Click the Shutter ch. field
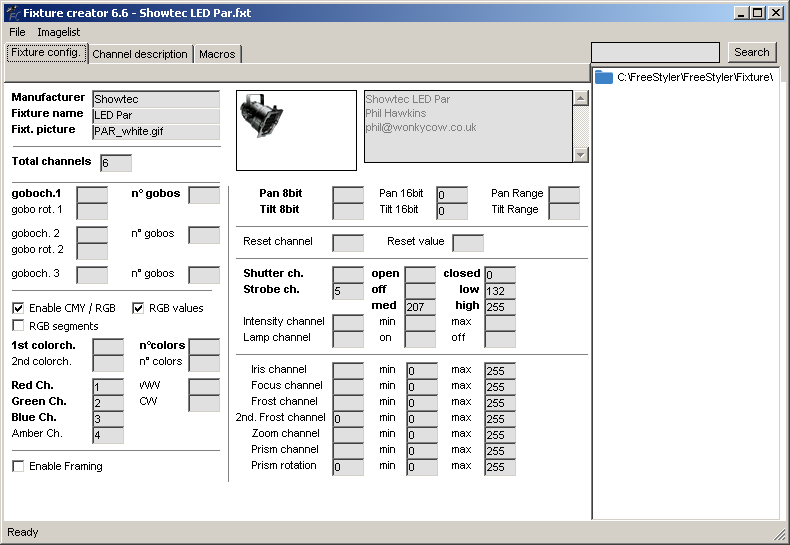Viewport: 790px width, 545px height. [x=348, y=275]
